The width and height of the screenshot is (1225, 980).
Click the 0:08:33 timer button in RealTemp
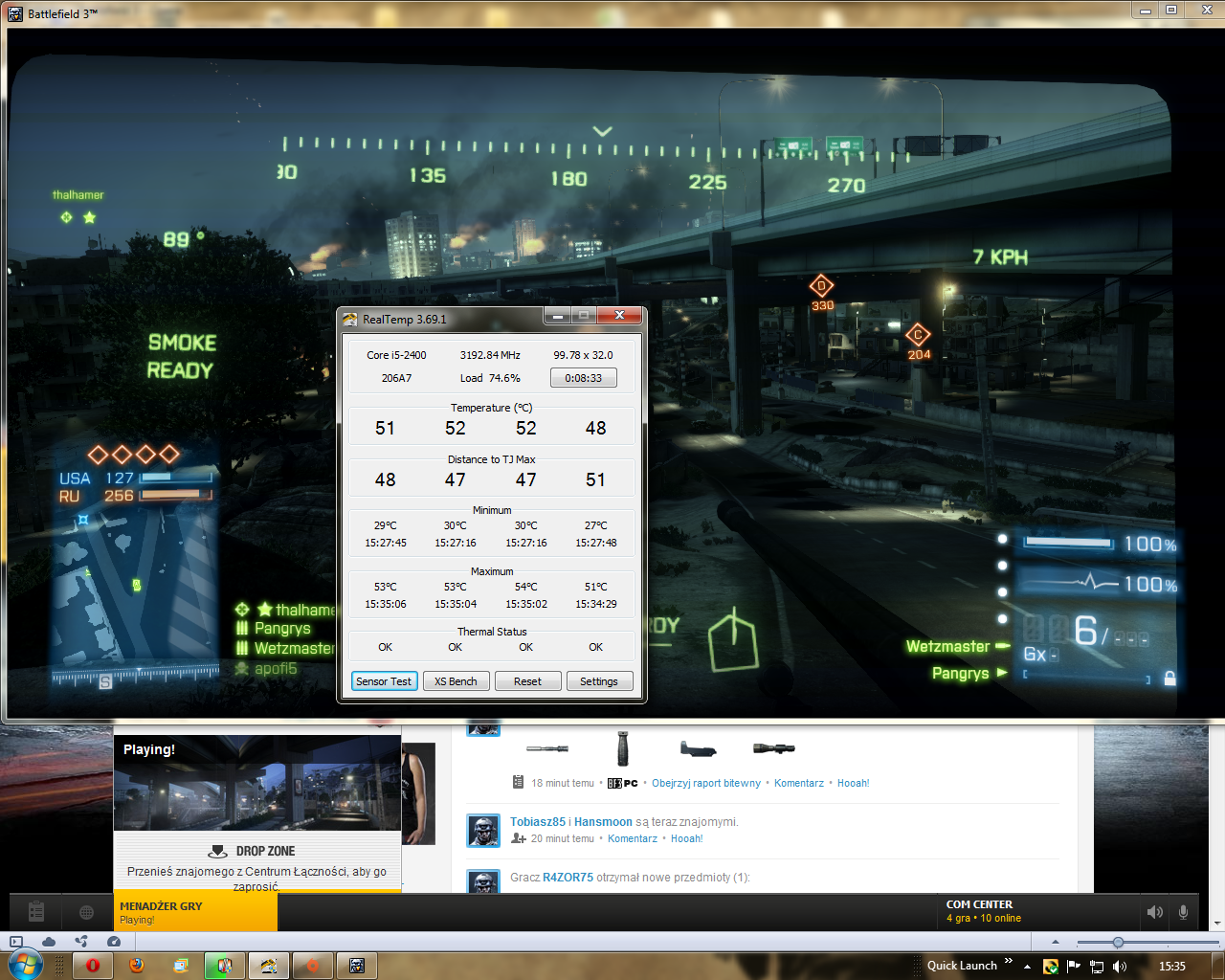(x=584, y=378)
